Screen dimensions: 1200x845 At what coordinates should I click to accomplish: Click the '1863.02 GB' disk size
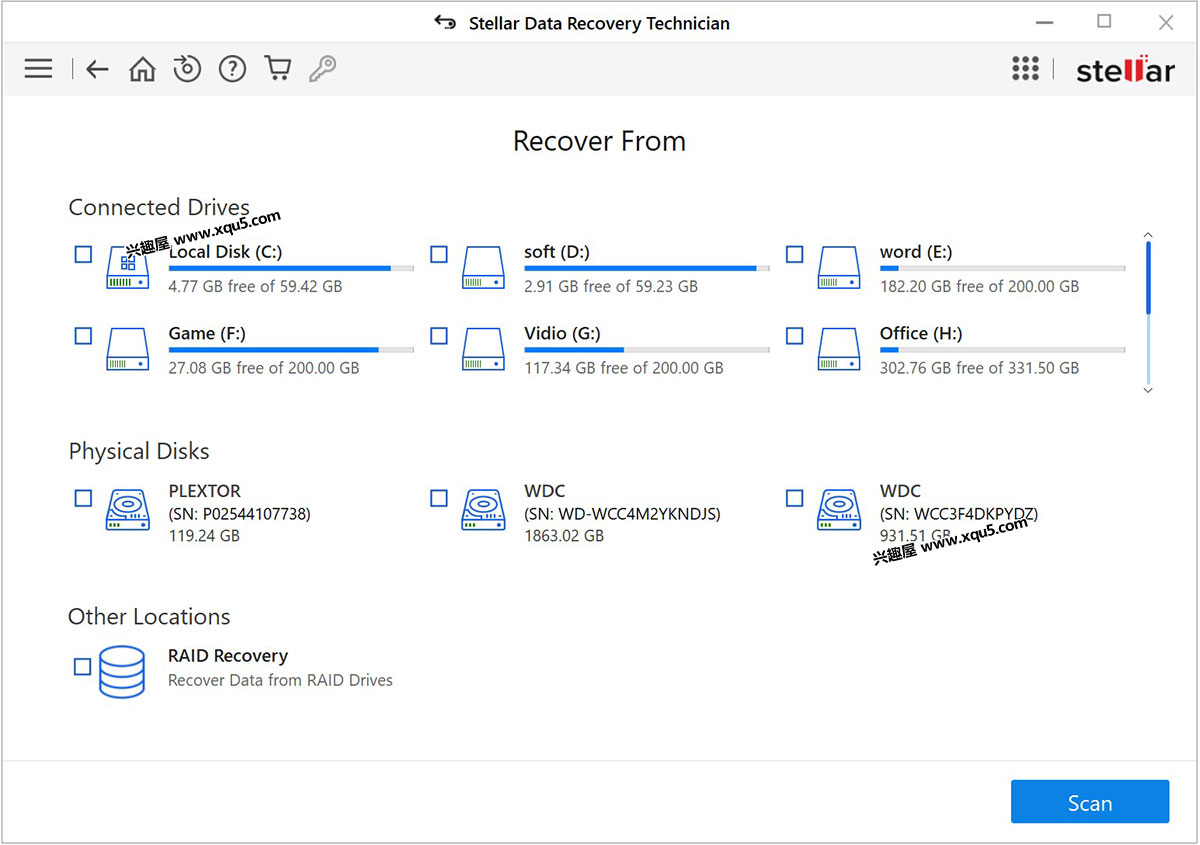(x=564, y=536)
